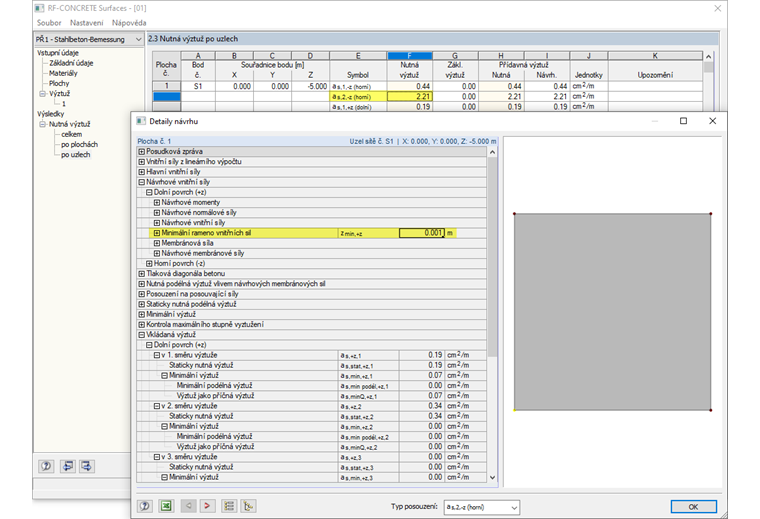Select Materiály in navigator
This screenshot has width=760, height=519.
[x=63, y=73]
